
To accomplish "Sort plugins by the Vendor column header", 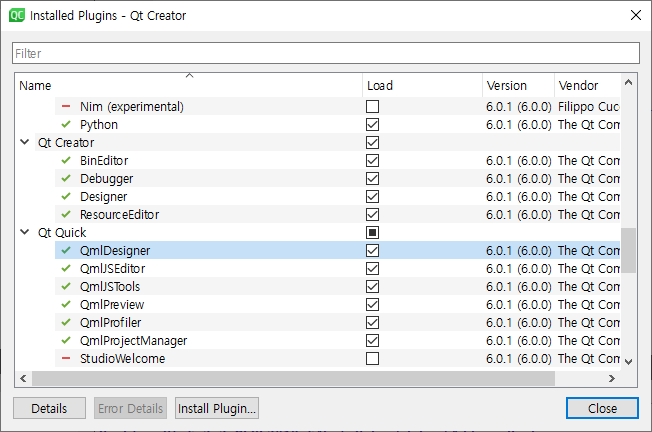I will (588, 85).
